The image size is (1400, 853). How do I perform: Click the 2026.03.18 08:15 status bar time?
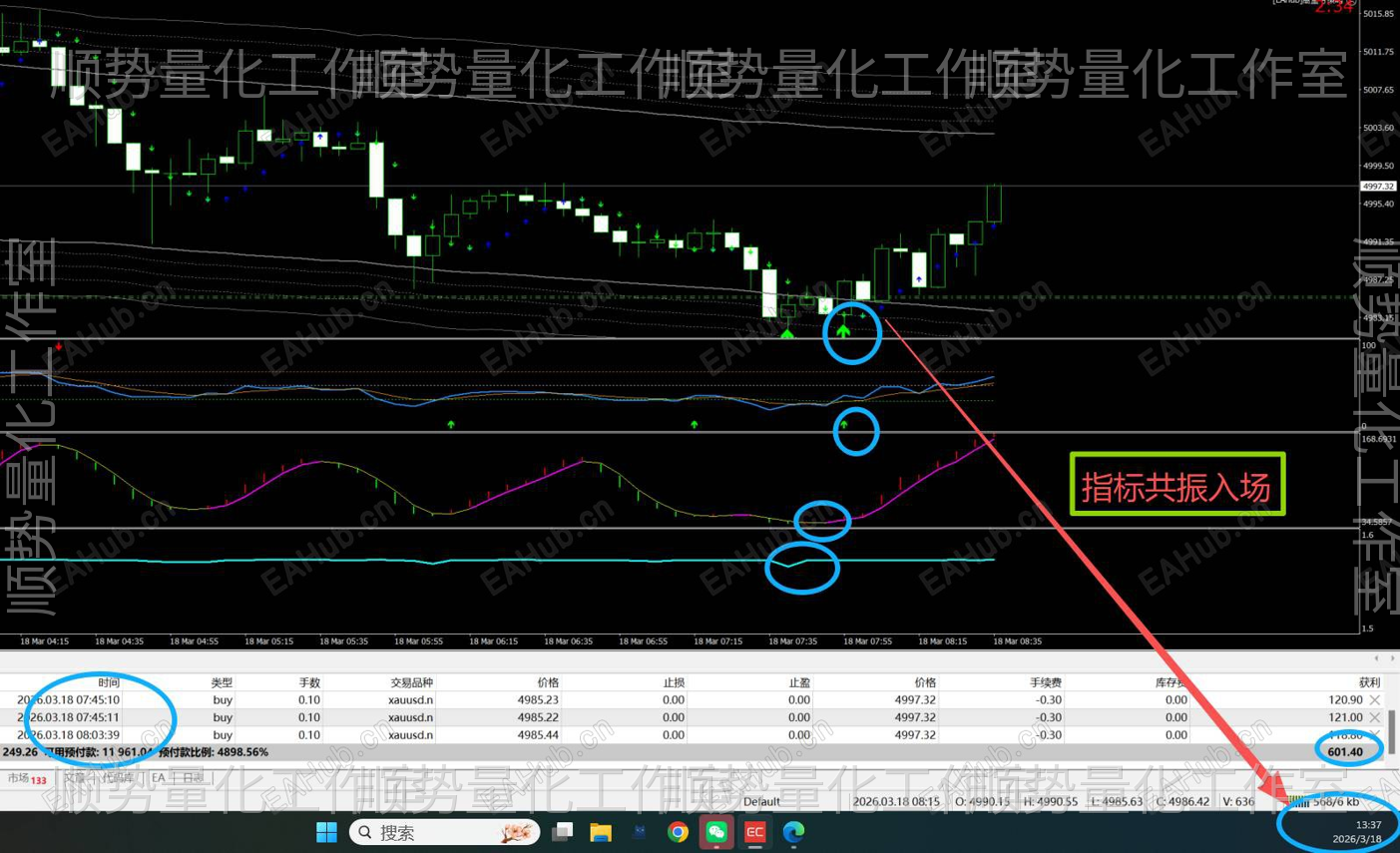click(896, 802)
